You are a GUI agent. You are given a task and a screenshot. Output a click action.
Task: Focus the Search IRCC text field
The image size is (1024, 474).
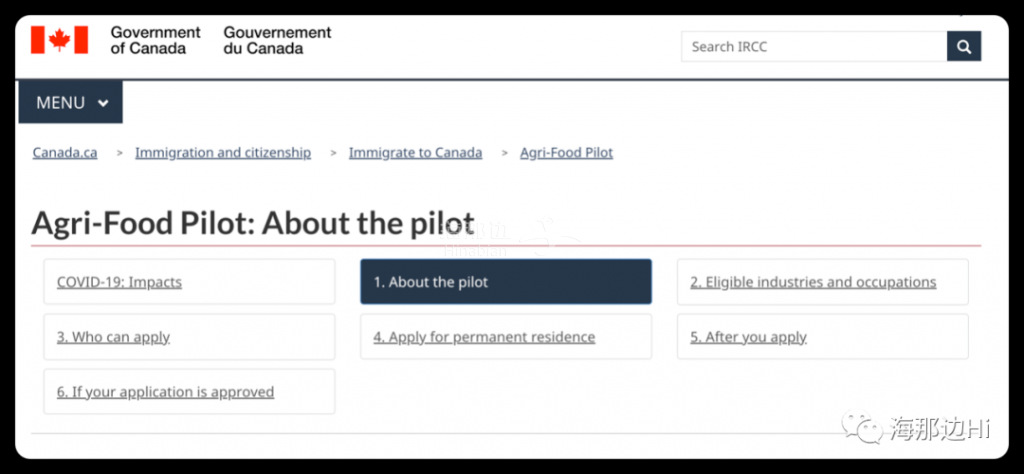(x=814, y=46)
